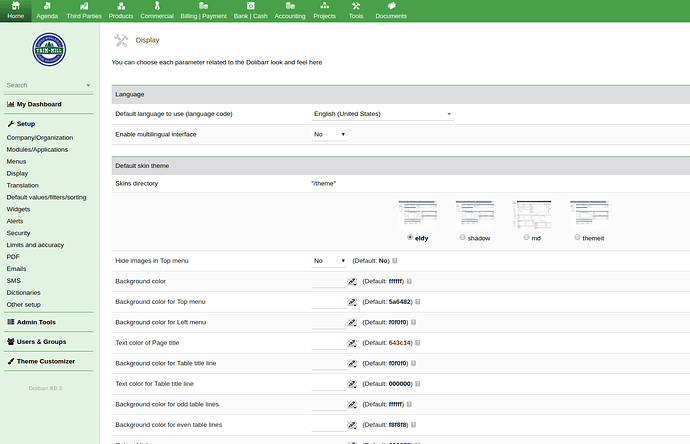Open color picker for odd table lines
Image resolution: width=690 pixels, height=444 pixels.
352,404
